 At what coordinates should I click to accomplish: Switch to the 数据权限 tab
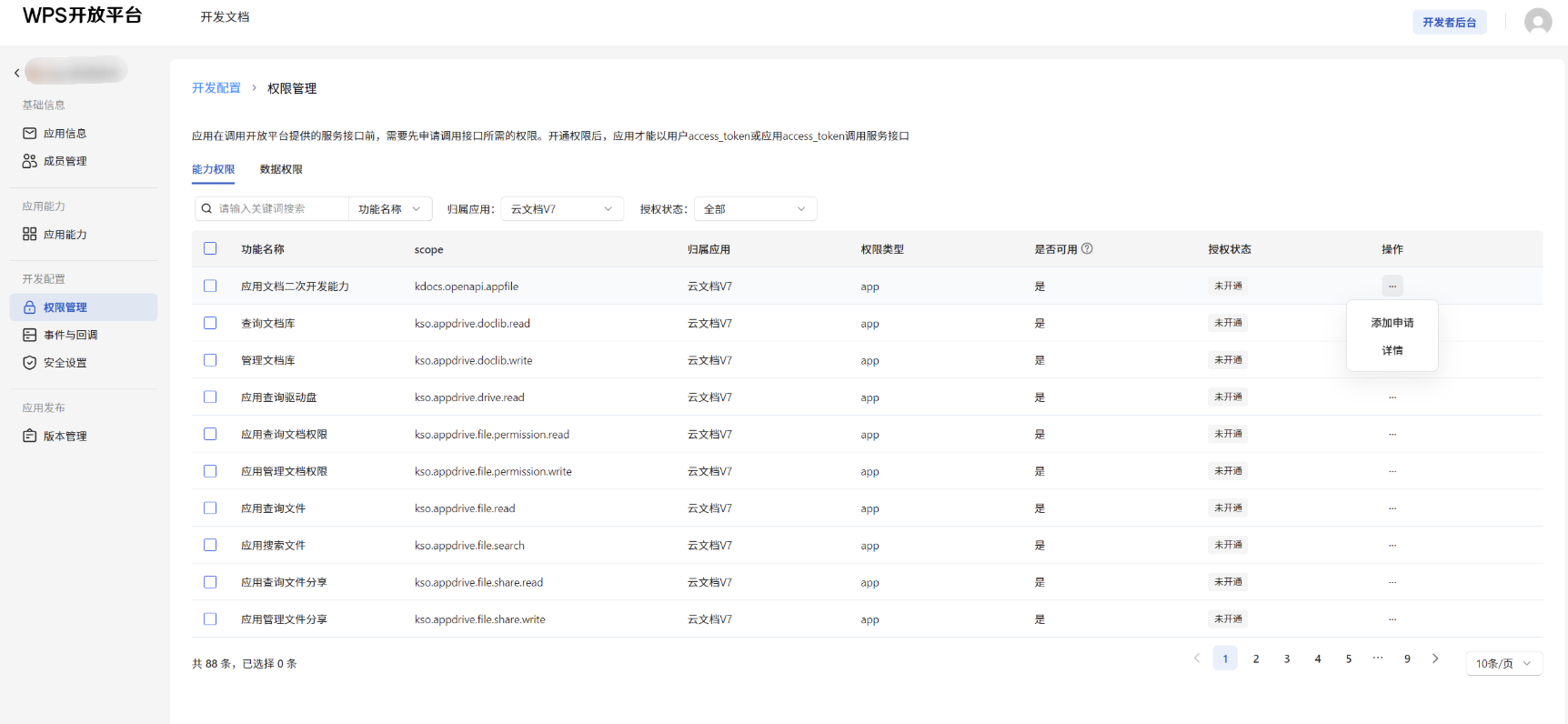click(281, 169)
